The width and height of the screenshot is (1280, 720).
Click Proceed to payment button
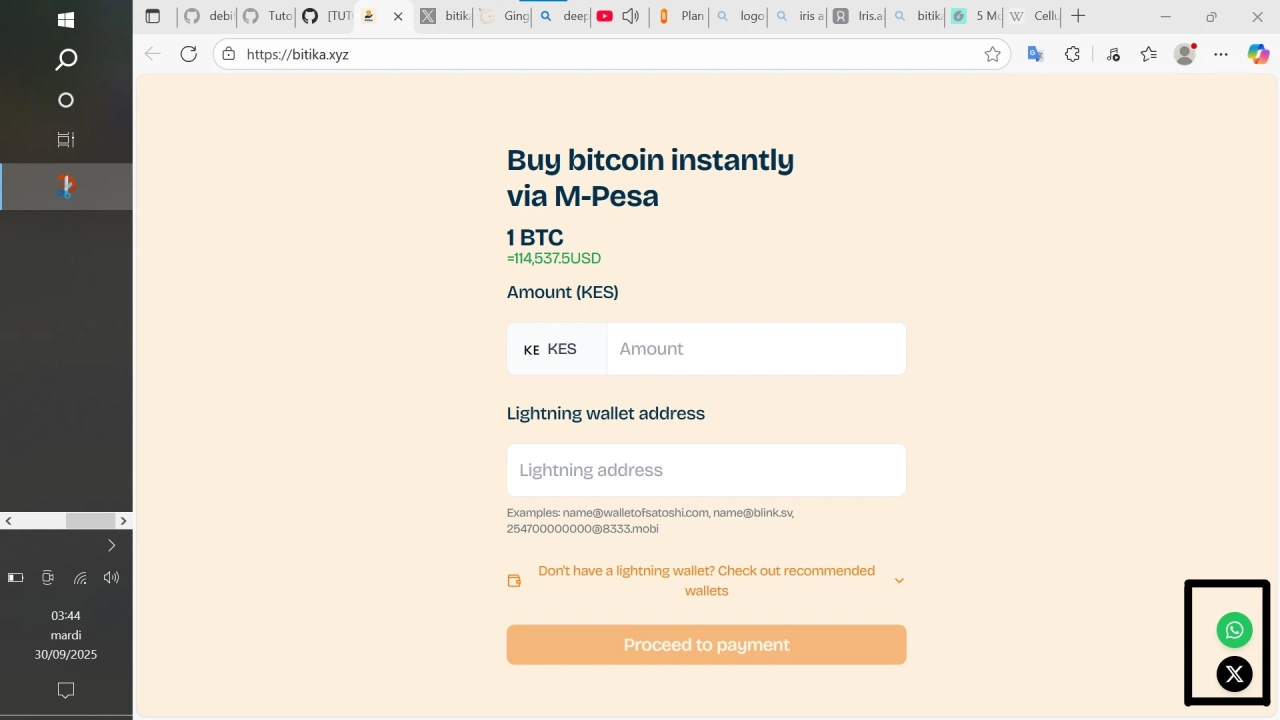point(706,645)
